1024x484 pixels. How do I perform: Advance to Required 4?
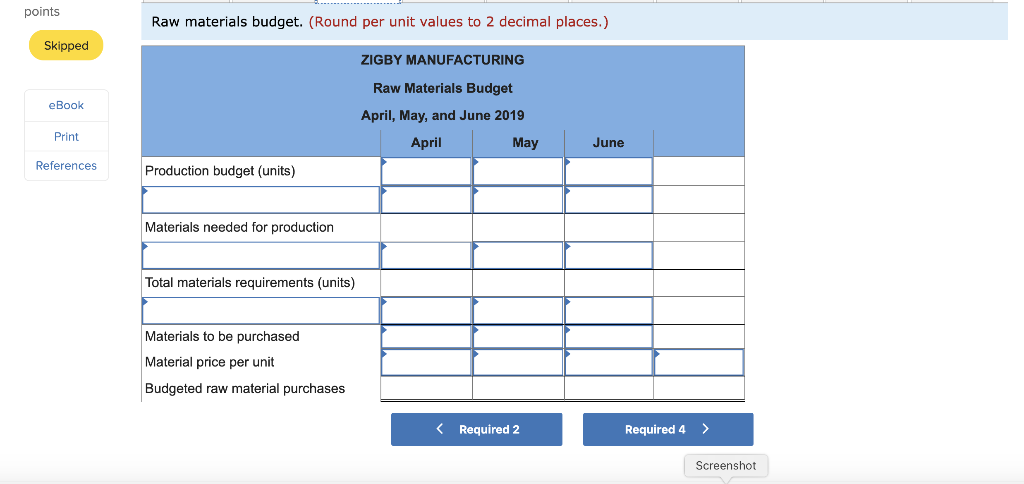tap(668, 429)
